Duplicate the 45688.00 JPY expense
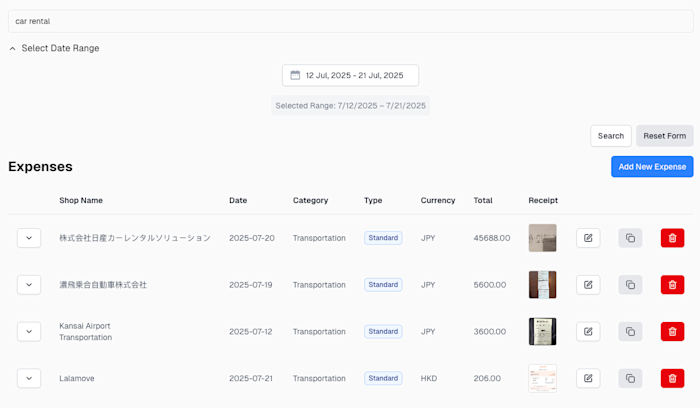Screen dimensions: 700x408 tap(630, 238)
